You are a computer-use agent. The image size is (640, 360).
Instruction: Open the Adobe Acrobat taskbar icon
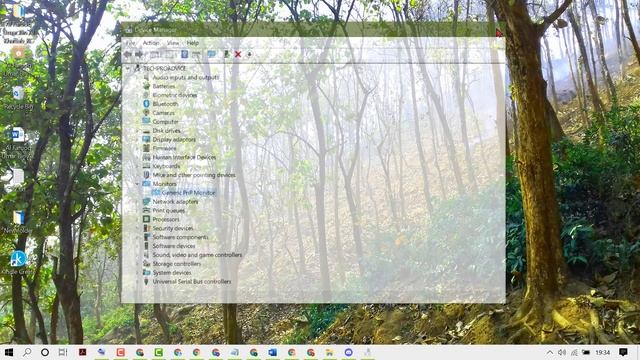tap(82, 352)
